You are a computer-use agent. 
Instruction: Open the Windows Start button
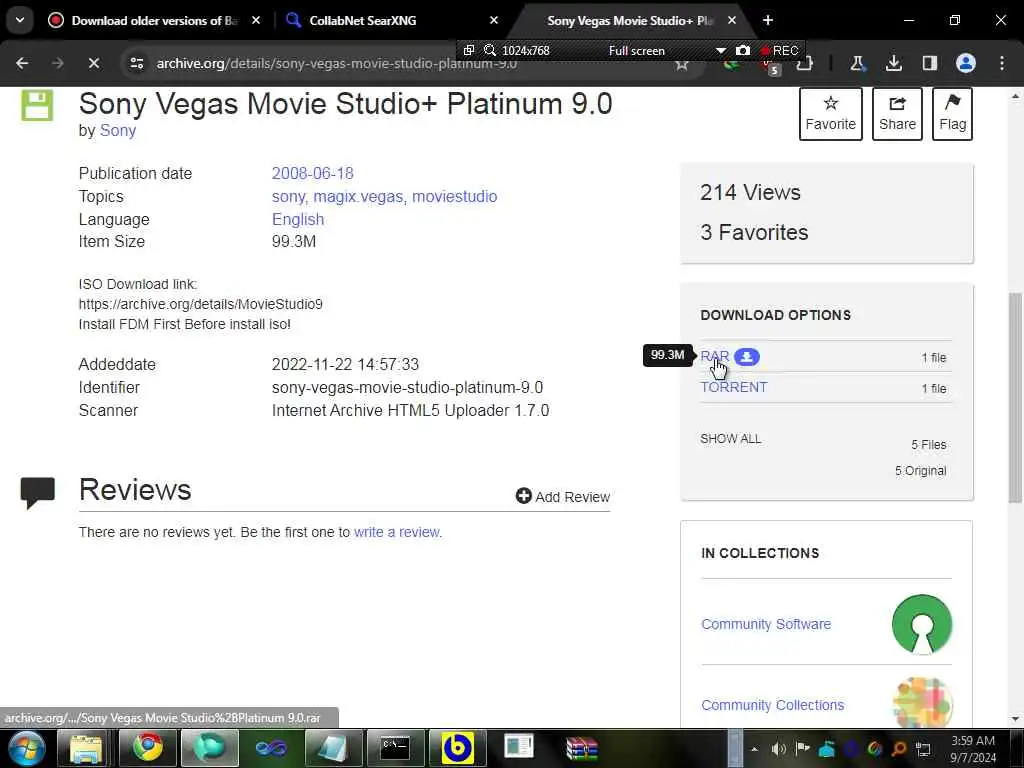pyautogui.click(x=26, y=748)
